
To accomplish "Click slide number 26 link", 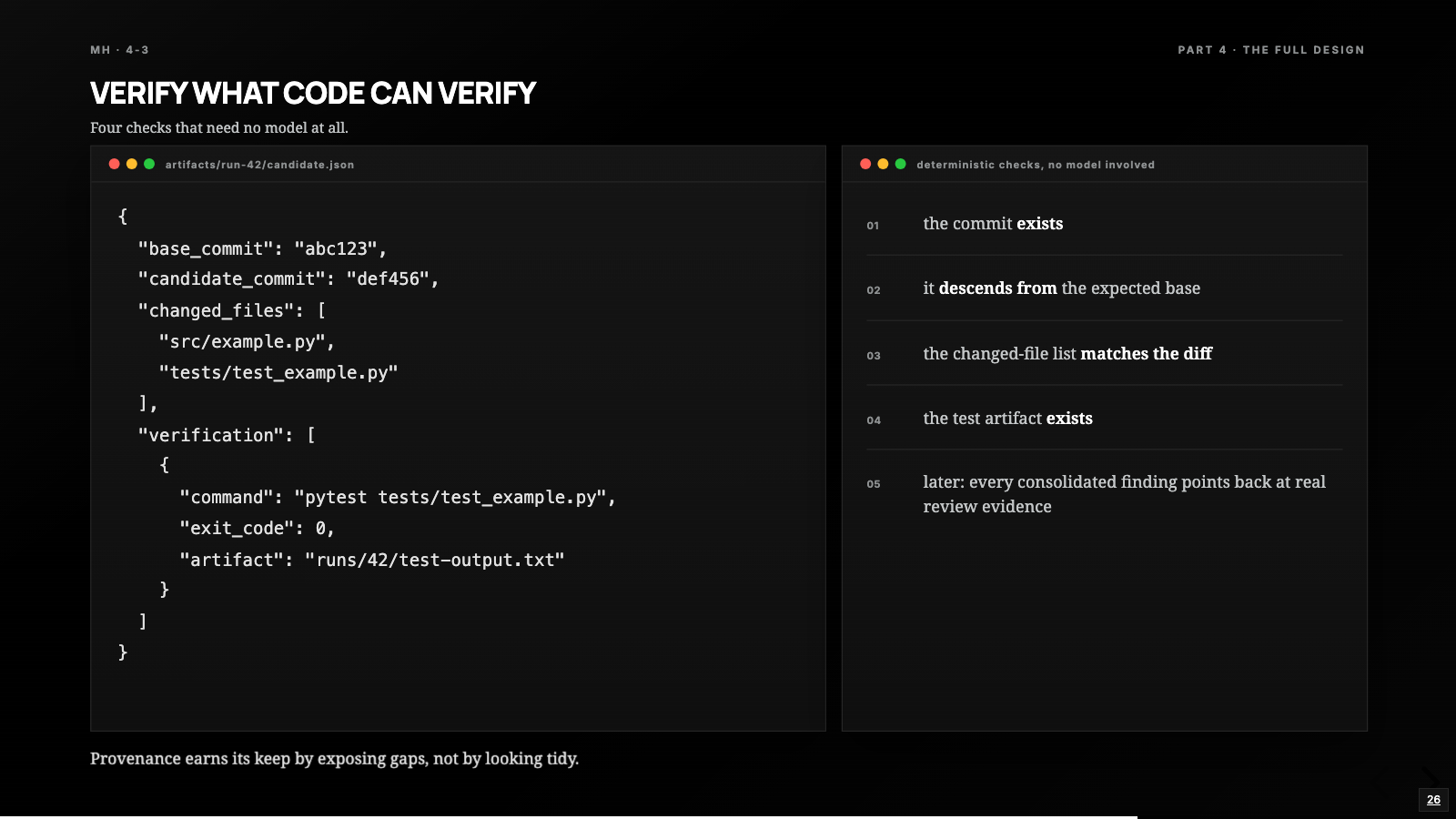I will pos(1433,800).
